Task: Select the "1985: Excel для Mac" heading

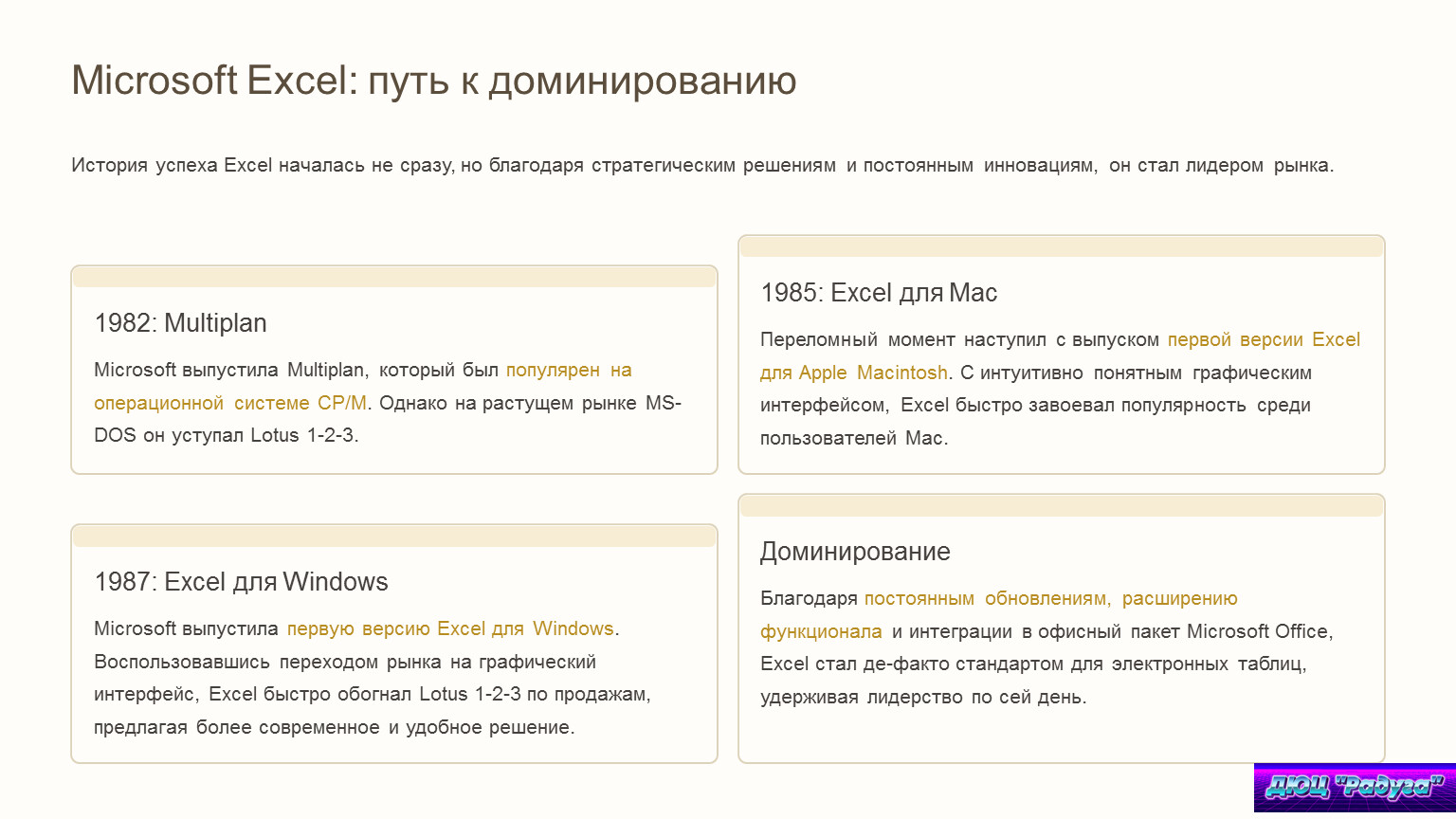Action: tap(878, 293)
